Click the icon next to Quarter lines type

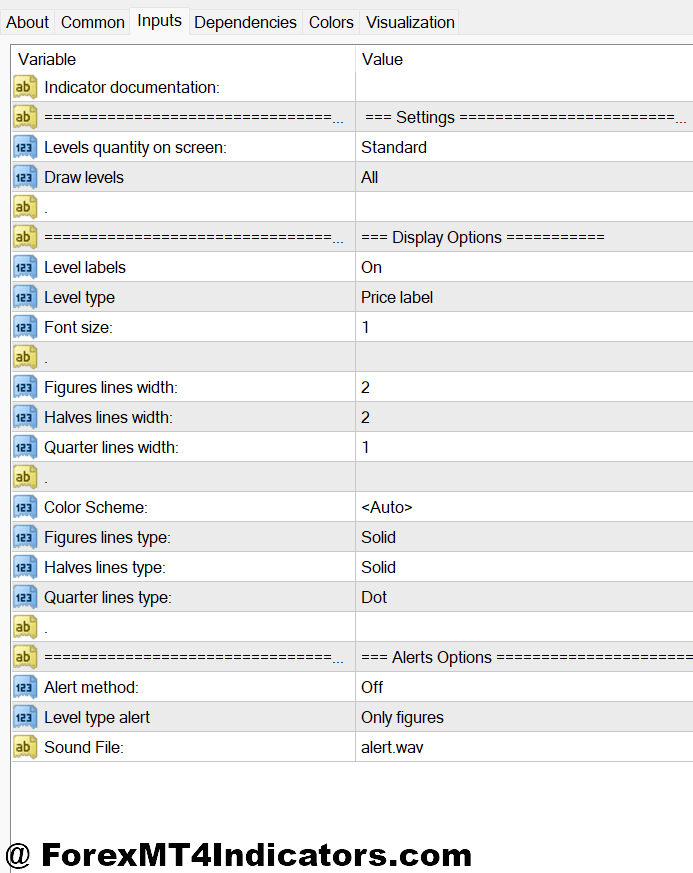click(25, 597)
